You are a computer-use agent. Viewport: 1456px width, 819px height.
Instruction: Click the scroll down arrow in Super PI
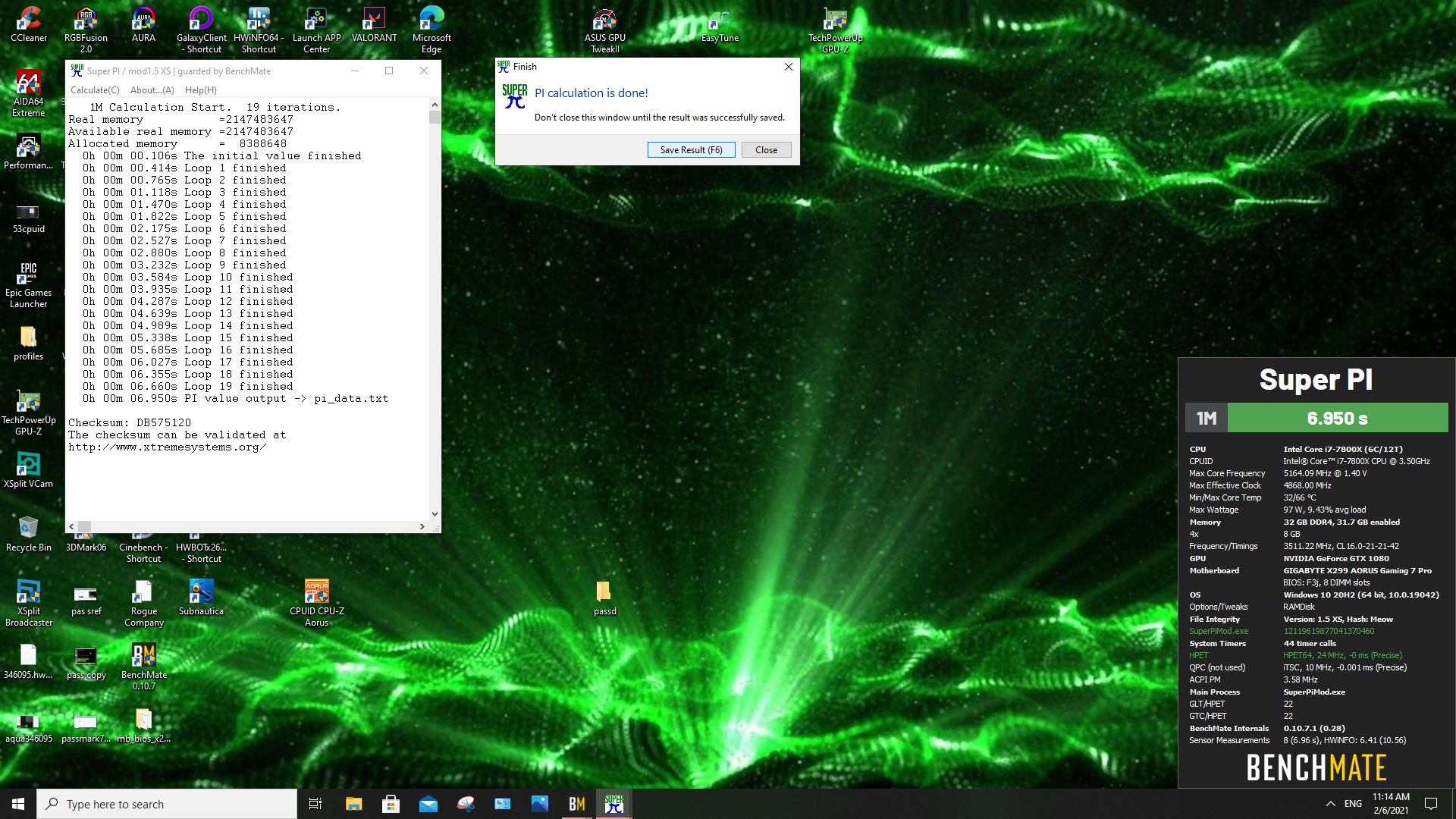[435, 514]
